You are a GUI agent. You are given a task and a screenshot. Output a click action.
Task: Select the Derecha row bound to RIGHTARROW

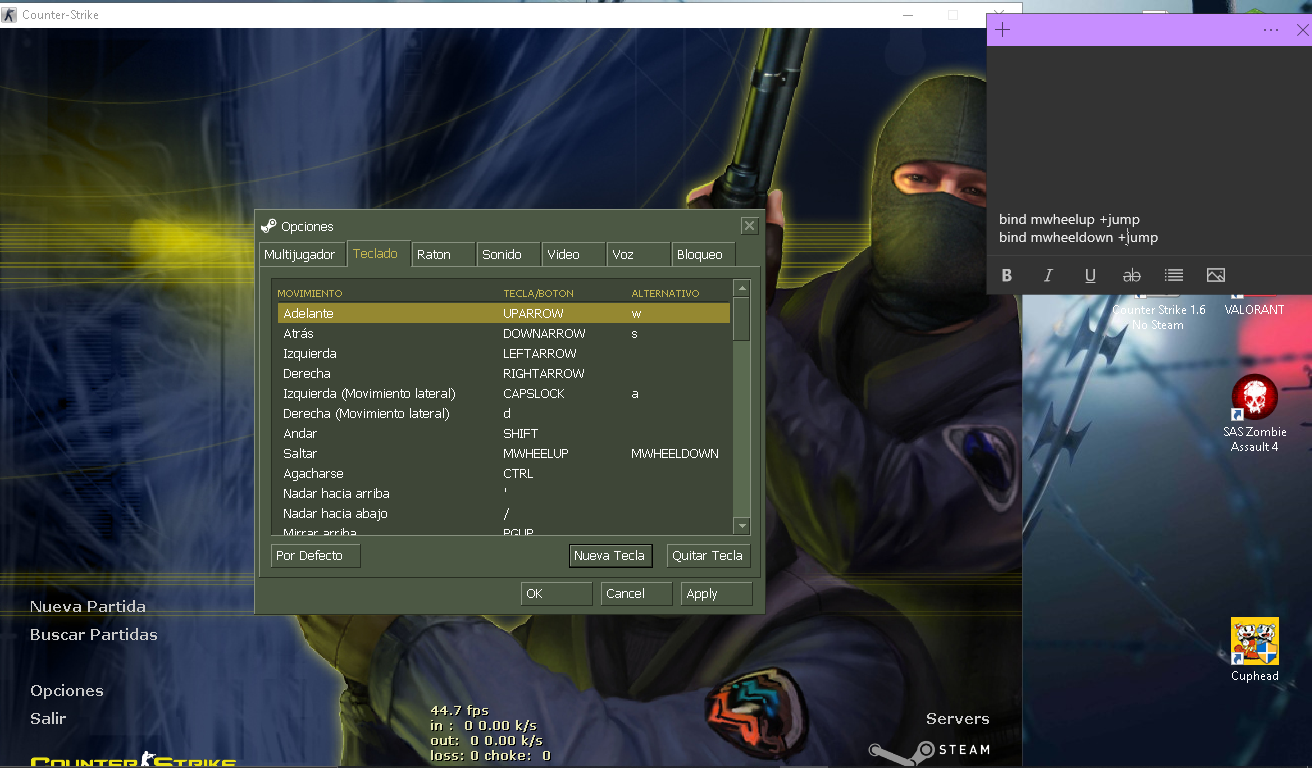coord(504,373)
